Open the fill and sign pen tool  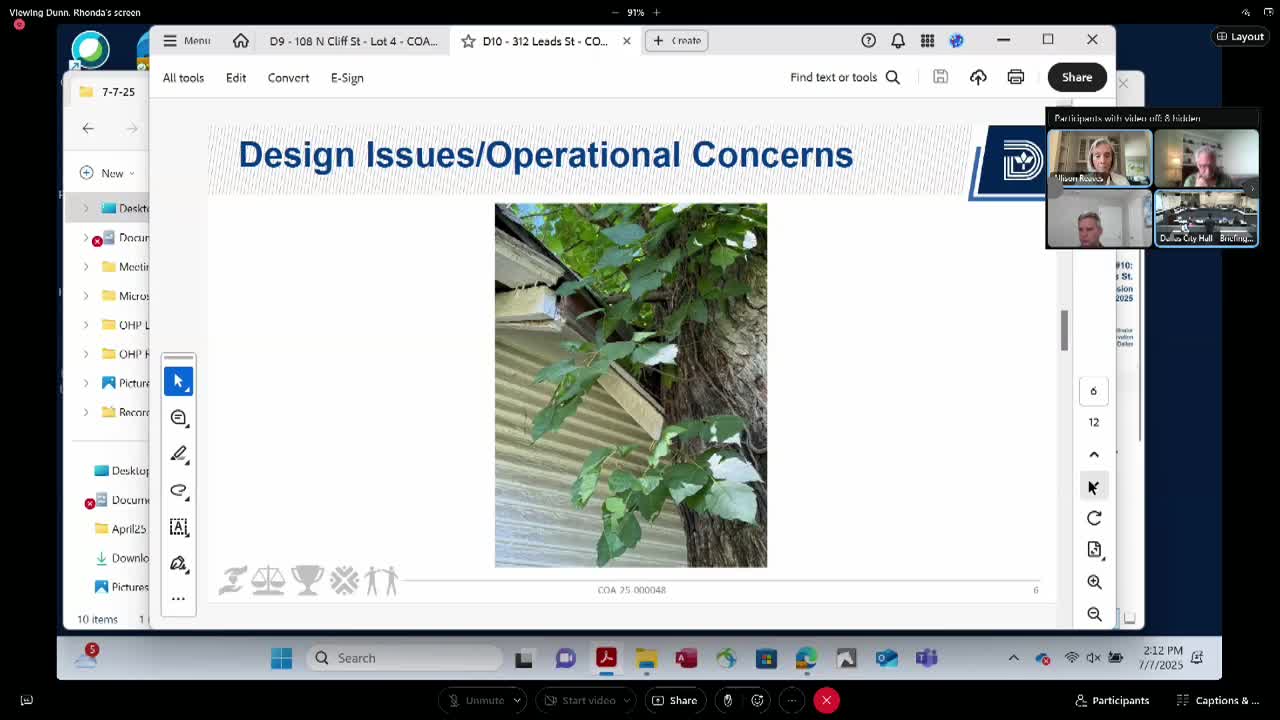click(x=179, y=564)
